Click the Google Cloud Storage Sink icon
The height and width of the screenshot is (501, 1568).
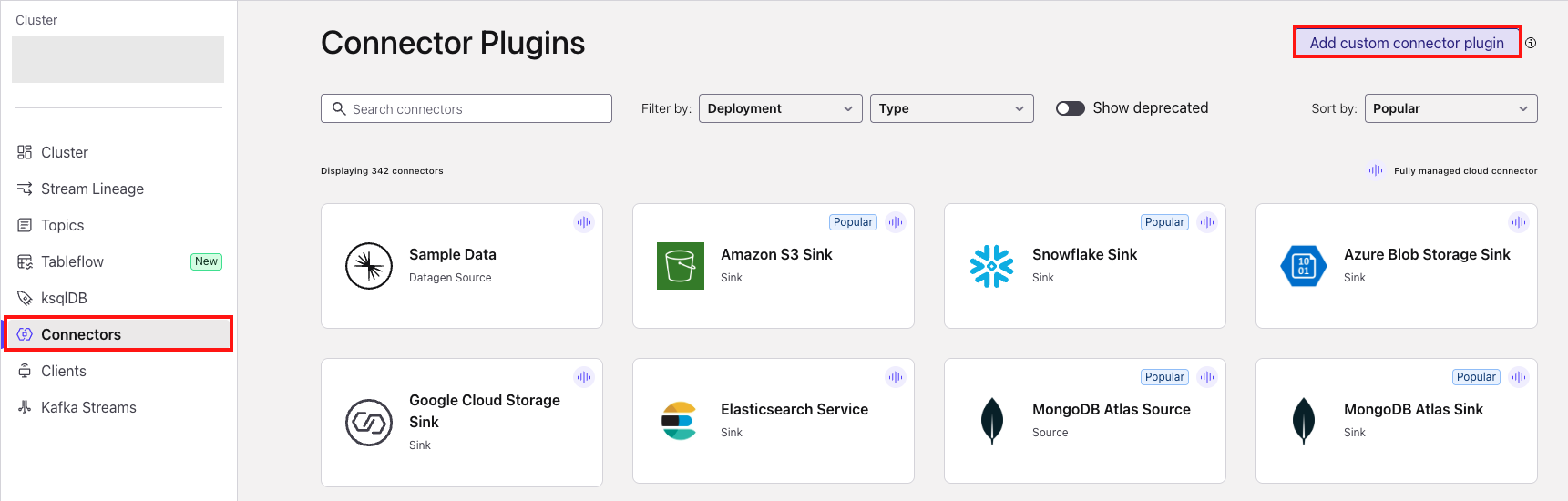369,423
